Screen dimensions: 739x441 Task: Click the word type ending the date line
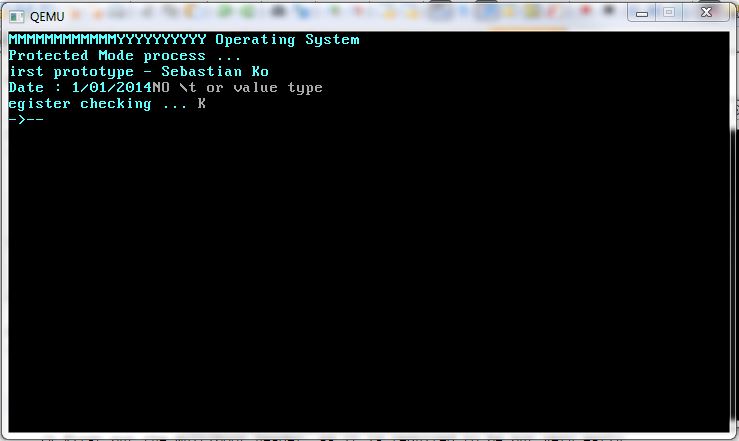click(305, 89)
